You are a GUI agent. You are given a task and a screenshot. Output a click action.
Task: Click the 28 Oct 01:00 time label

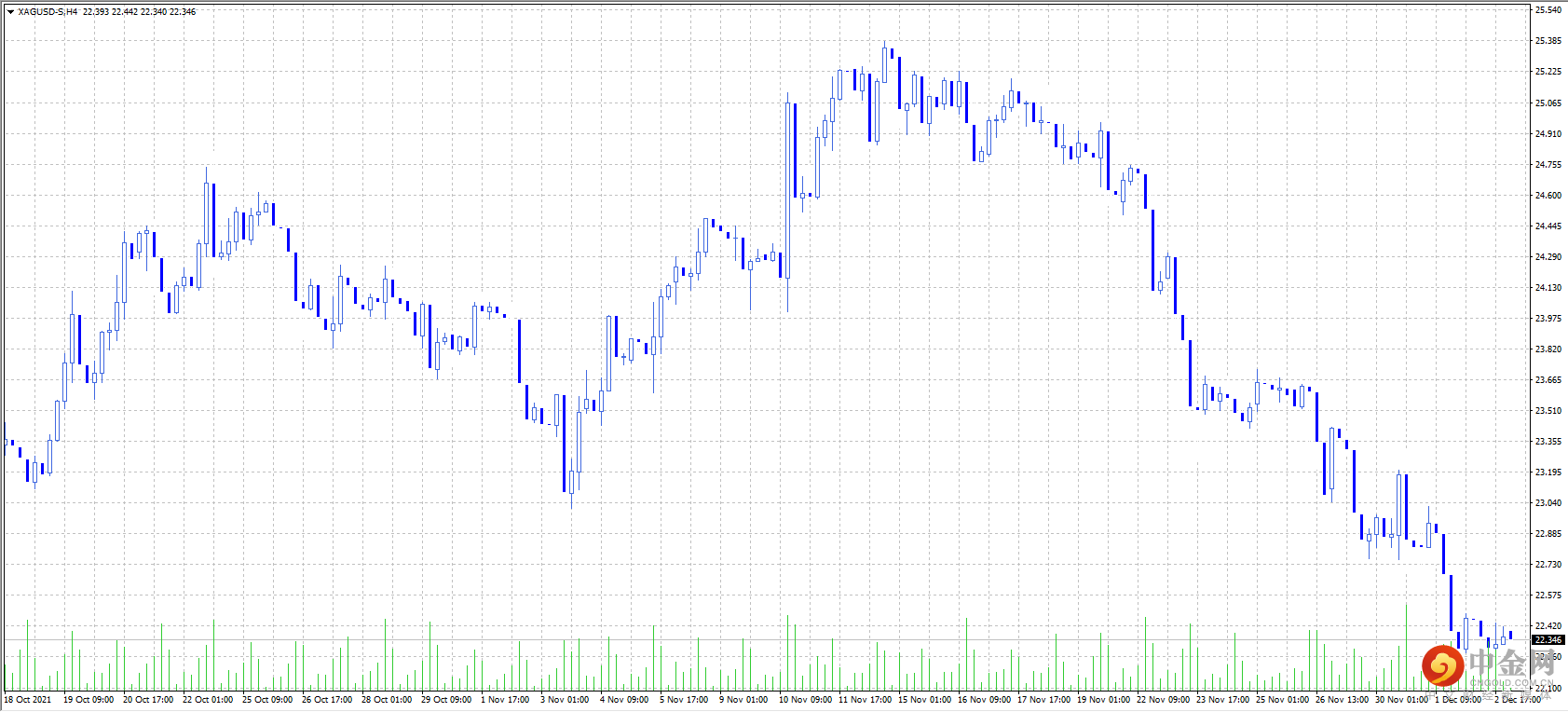[387, 700]
